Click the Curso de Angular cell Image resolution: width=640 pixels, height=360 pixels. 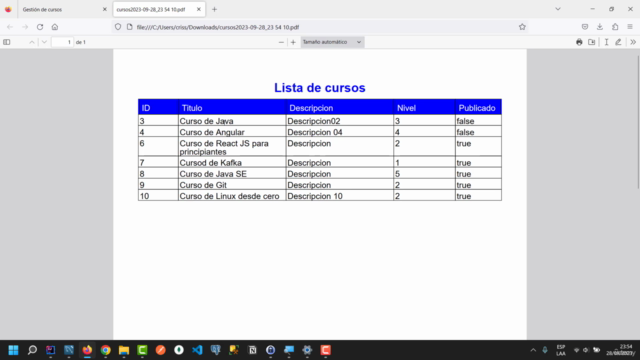232,132
